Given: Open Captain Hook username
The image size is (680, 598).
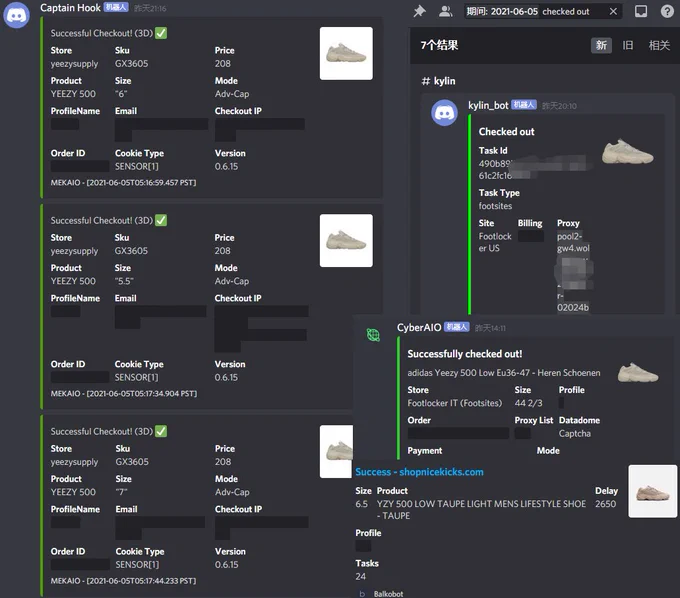Looking at the screenshot, I should point(70,8).
